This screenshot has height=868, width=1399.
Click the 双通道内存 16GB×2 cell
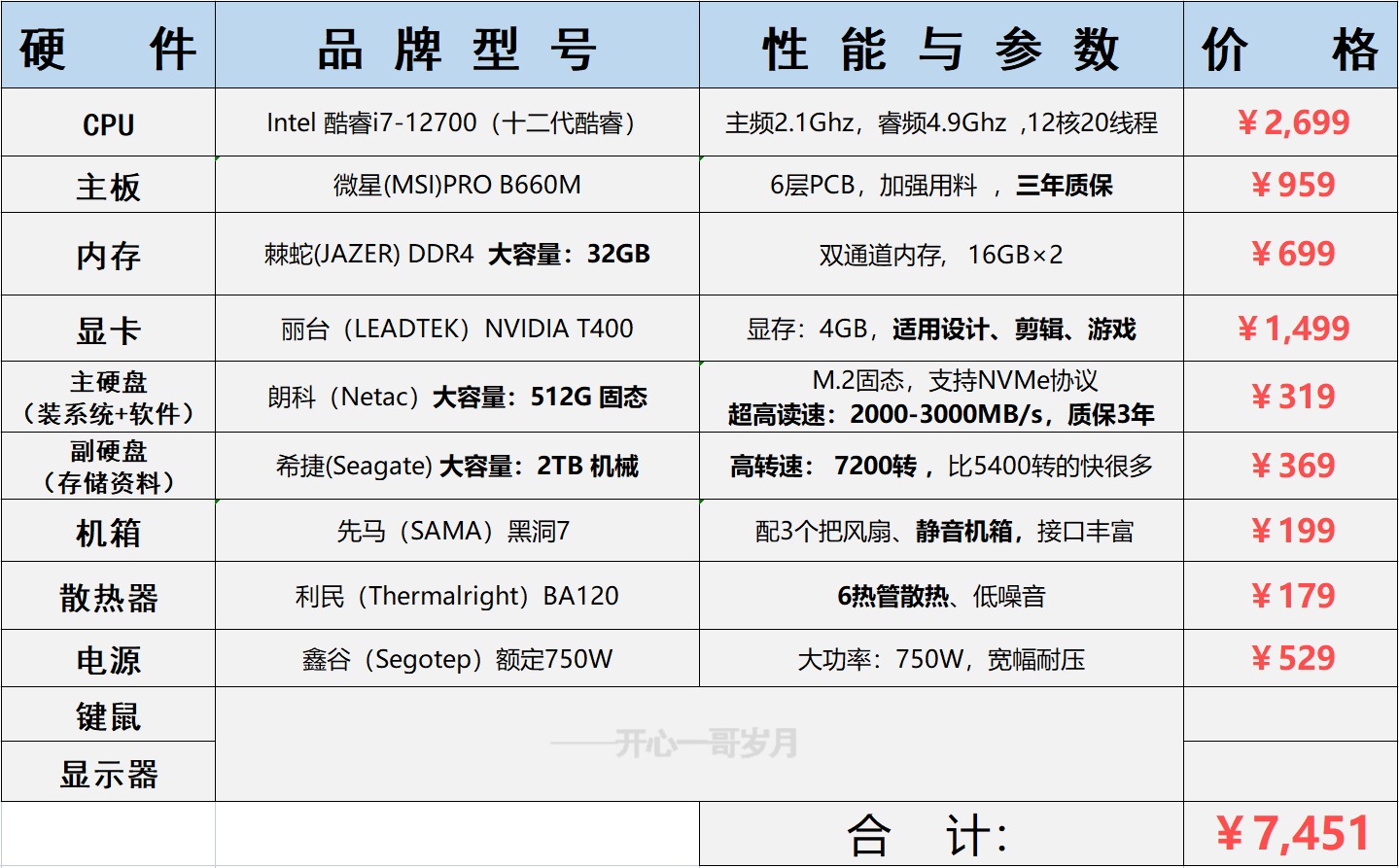pyautogui.click(x=941, y=254)
